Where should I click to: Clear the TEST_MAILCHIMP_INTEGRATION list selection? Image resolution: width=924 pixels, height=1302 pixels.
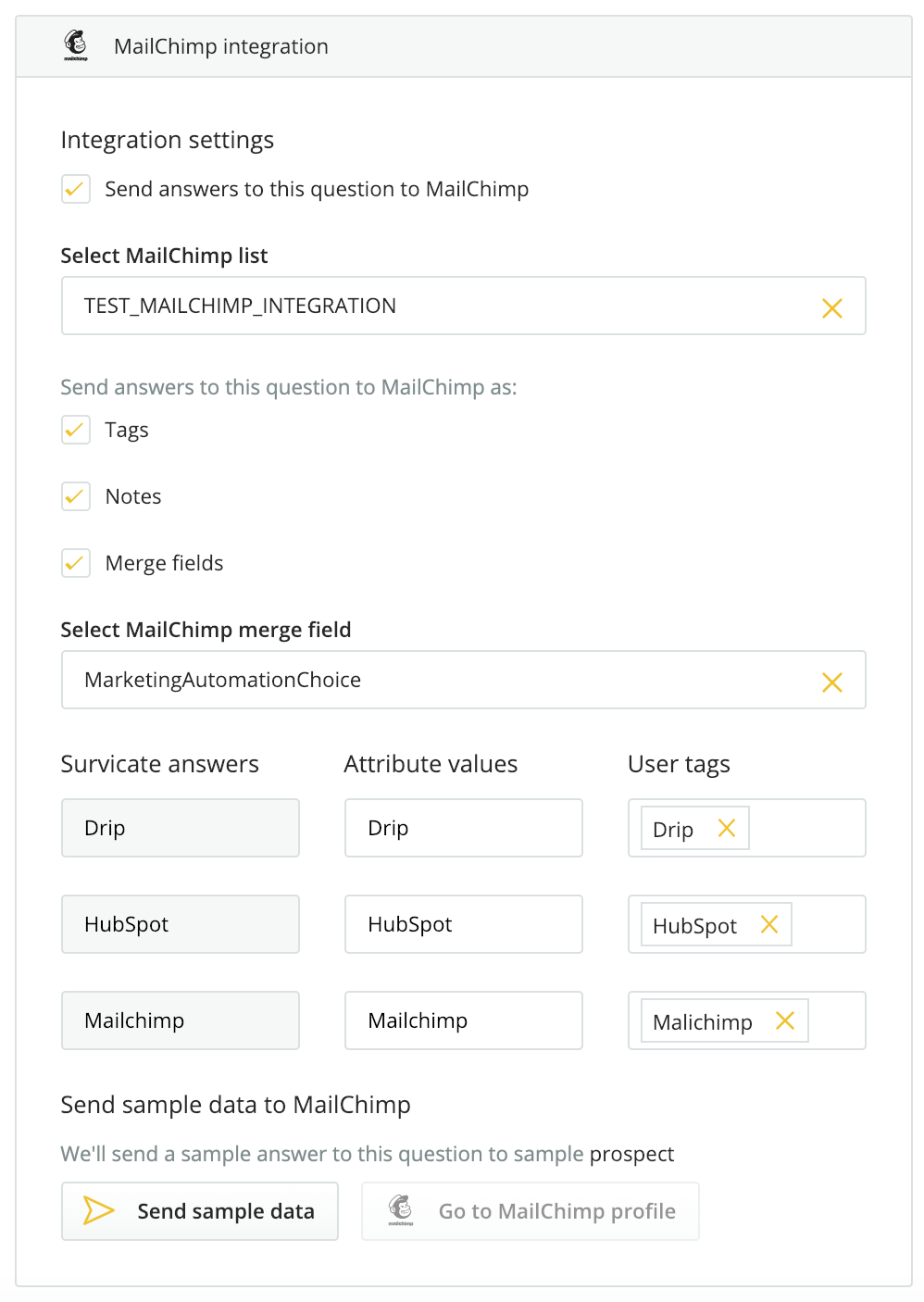(832, 308)
